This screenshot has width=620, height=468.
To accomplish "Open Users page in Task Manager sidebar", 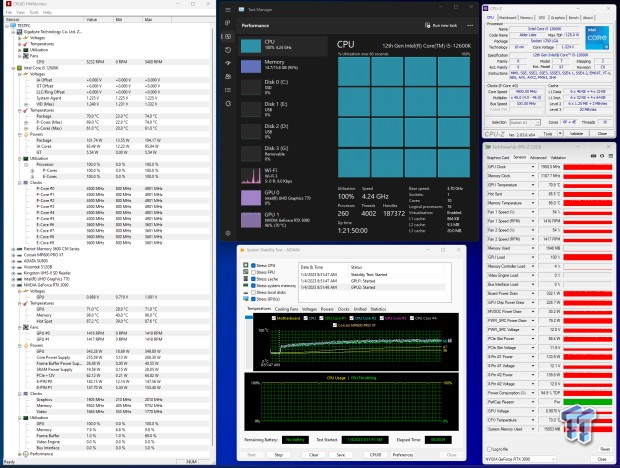I will click(228, 77).
